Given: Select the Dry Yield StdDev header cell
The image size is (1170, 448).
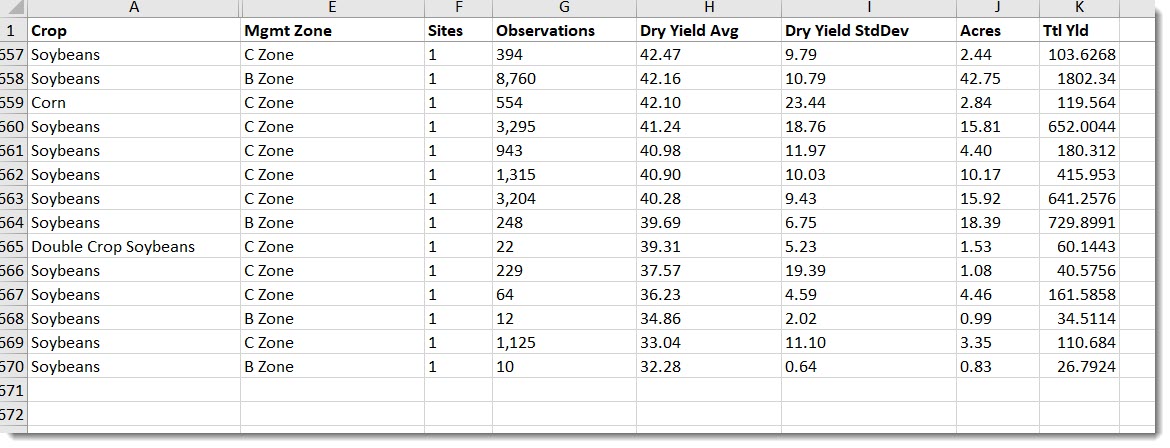Looking at the screenshot, I should [x=843, y=31].
